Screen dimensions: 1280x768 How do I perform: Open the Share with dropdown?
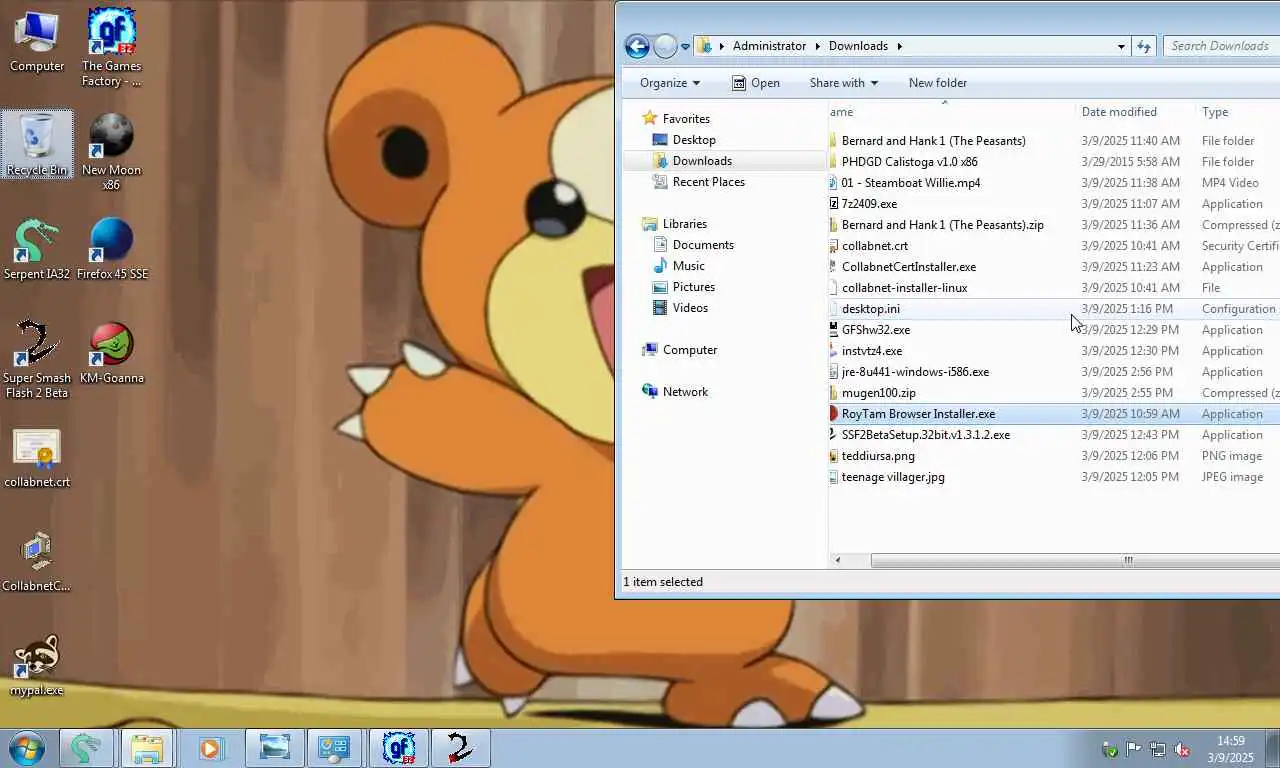pyautogui.click(x=843, y=83)
